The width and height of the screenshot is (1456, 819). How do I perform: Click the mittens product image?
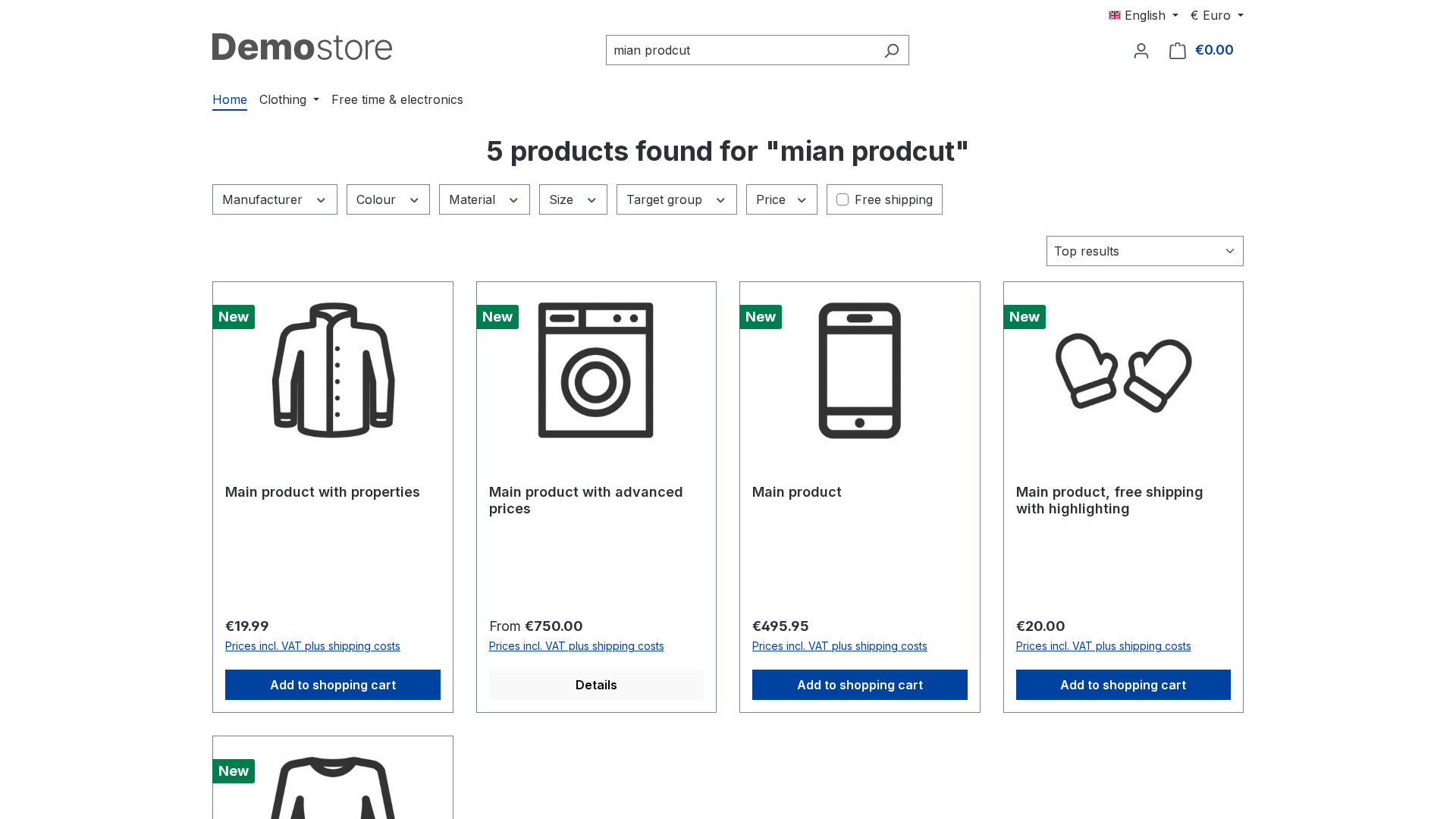pyautogui.click(x=1123, y=372)
